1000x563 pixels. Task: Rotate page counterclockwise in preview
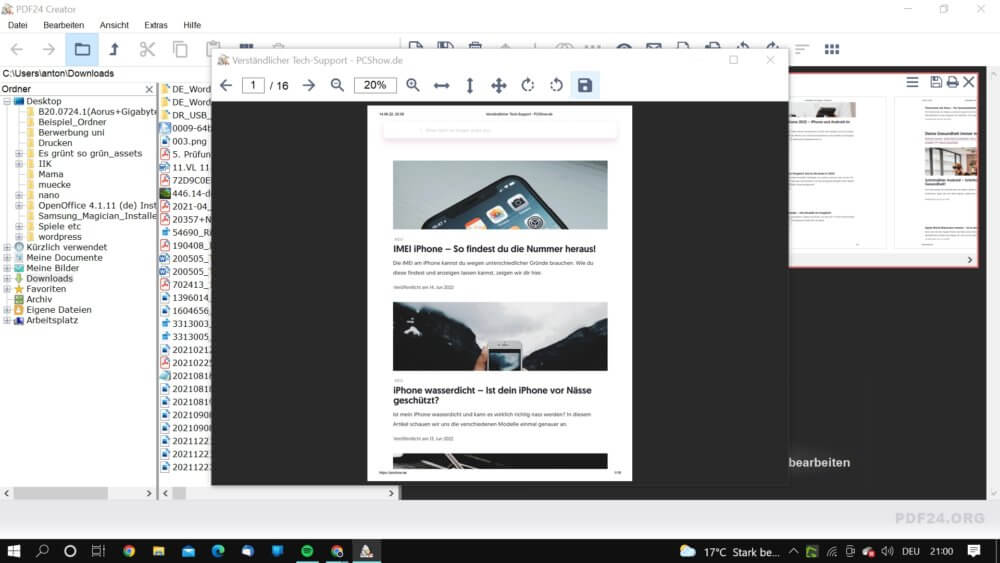[x=556, y=85]
